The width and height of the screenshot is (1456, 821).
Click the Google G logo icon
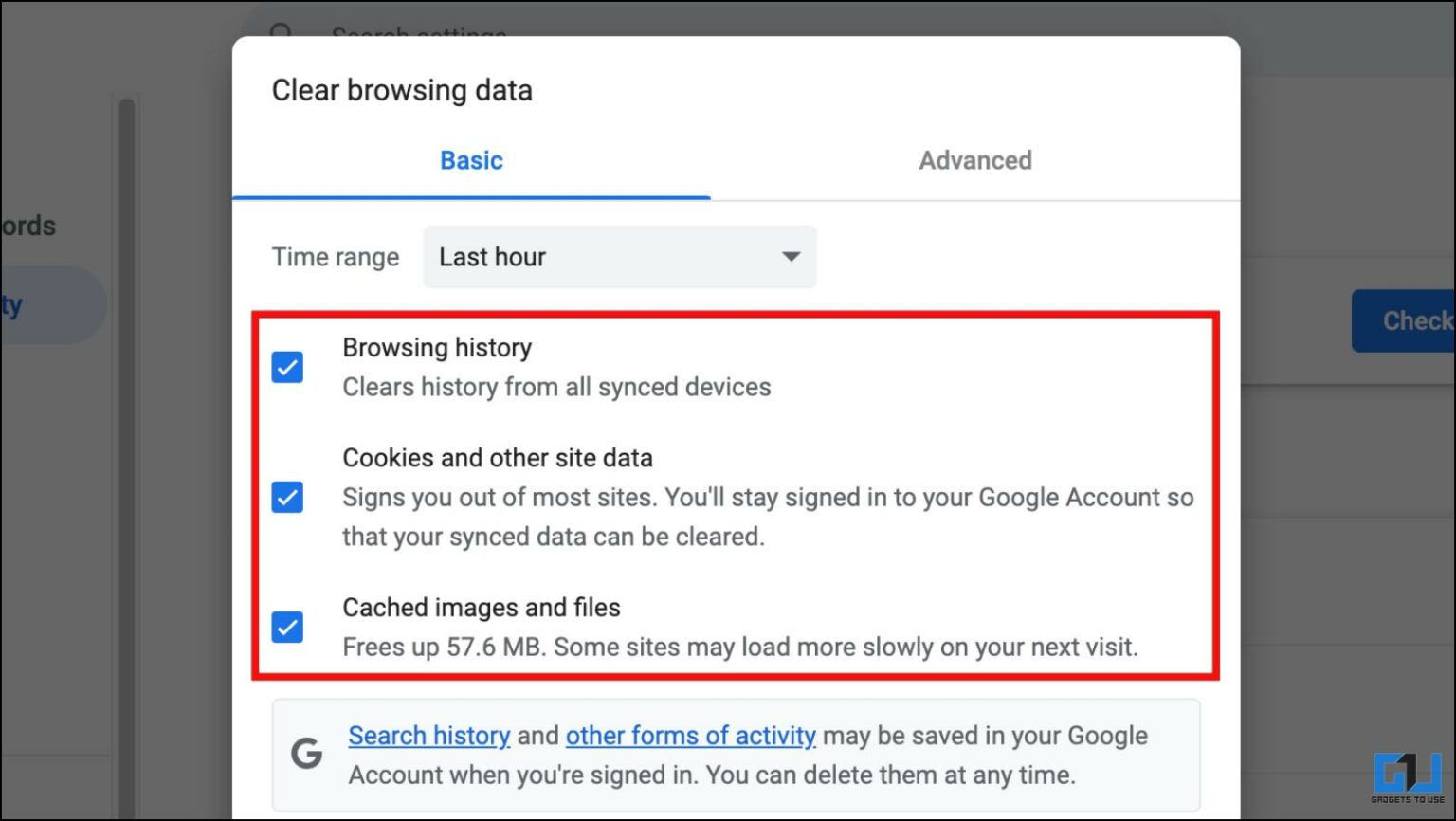point(306,754)
